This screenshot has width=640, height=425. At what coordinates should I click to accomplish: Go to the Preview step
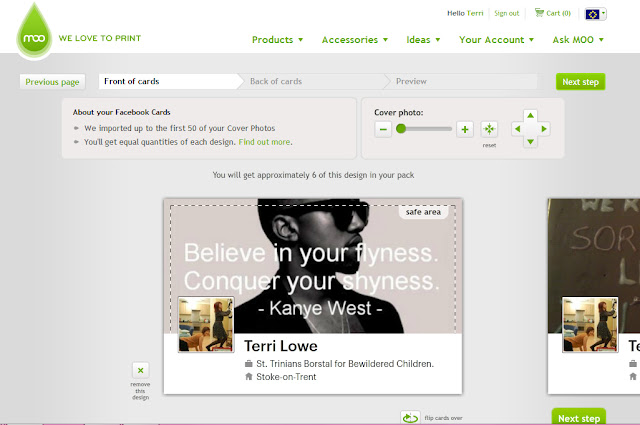coord(463,81)
